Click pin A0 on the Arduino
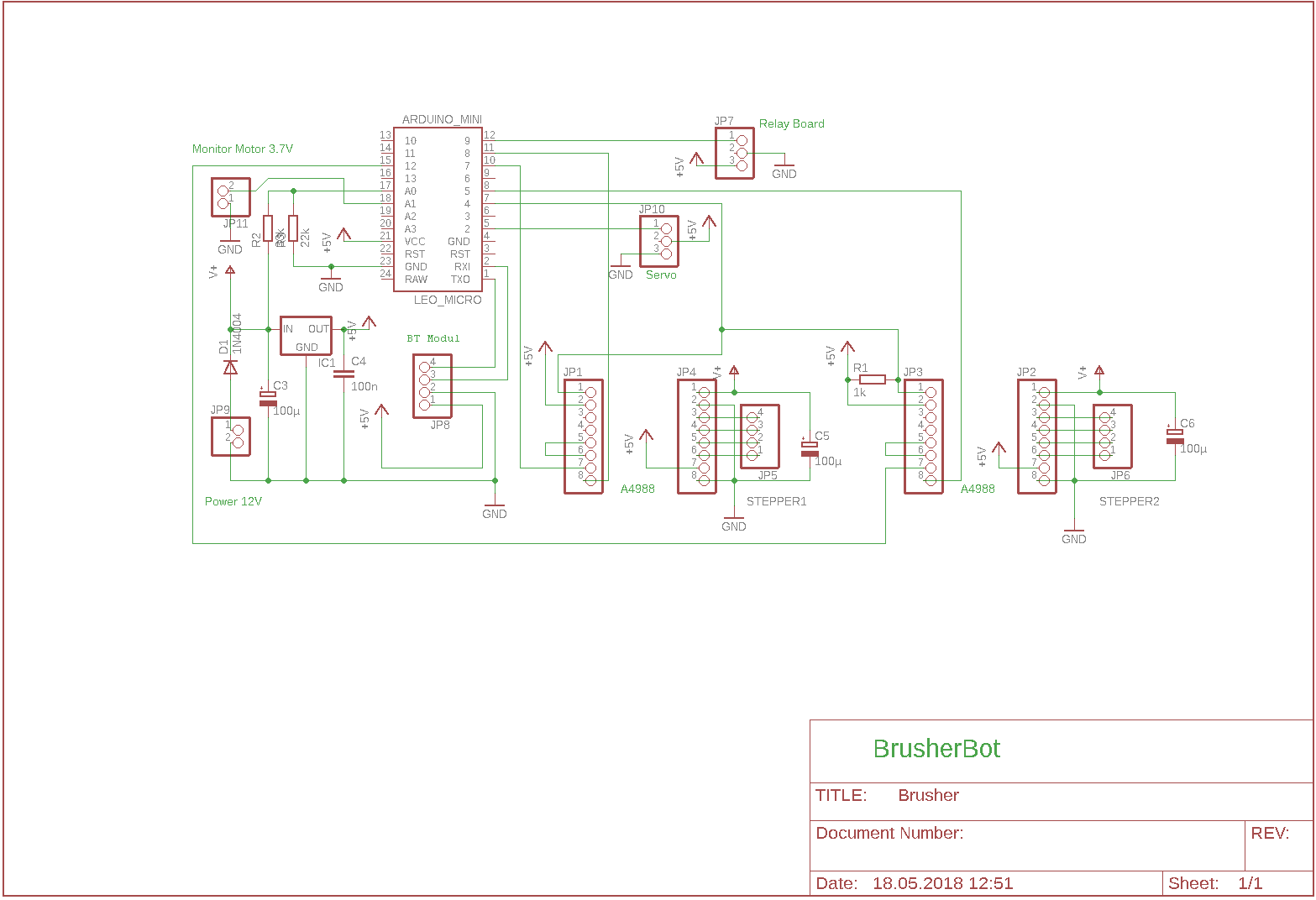This screenshot has width=1316, height=900. [410, 191]
